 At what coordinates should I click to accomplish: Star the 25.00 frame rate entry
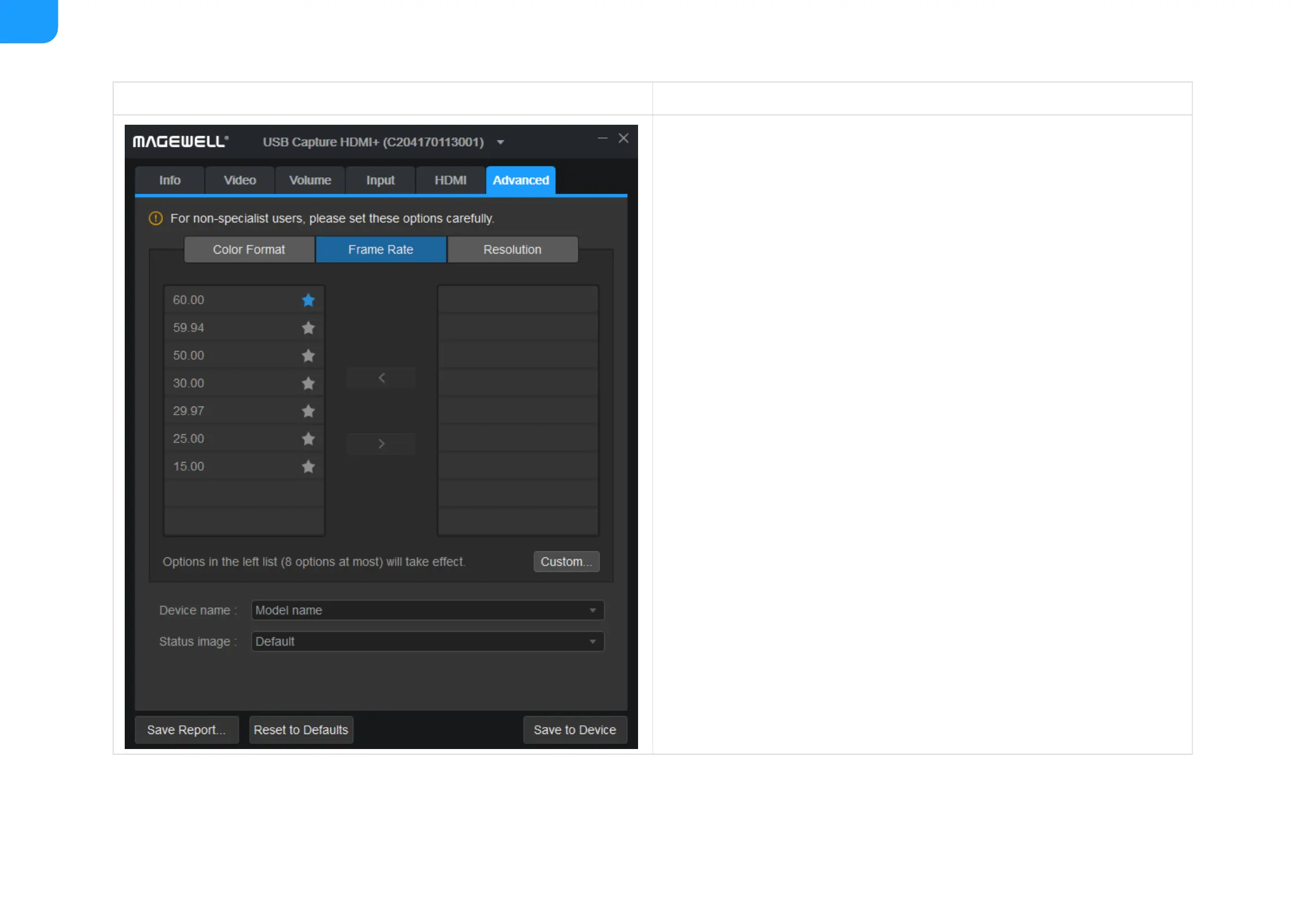point(308,439)
